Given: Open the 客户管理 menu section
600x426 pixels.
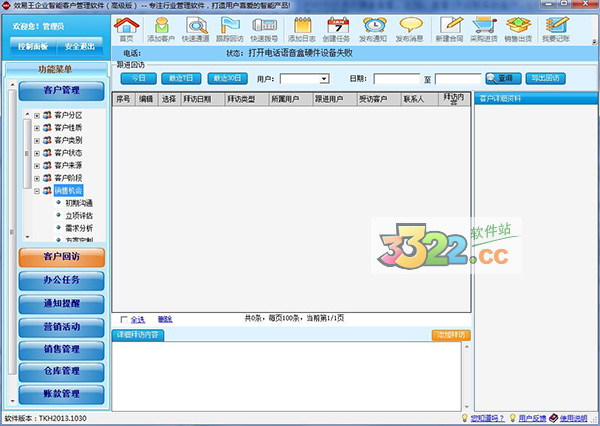Looking at the screenshot, I should click(x=62, y=91).
